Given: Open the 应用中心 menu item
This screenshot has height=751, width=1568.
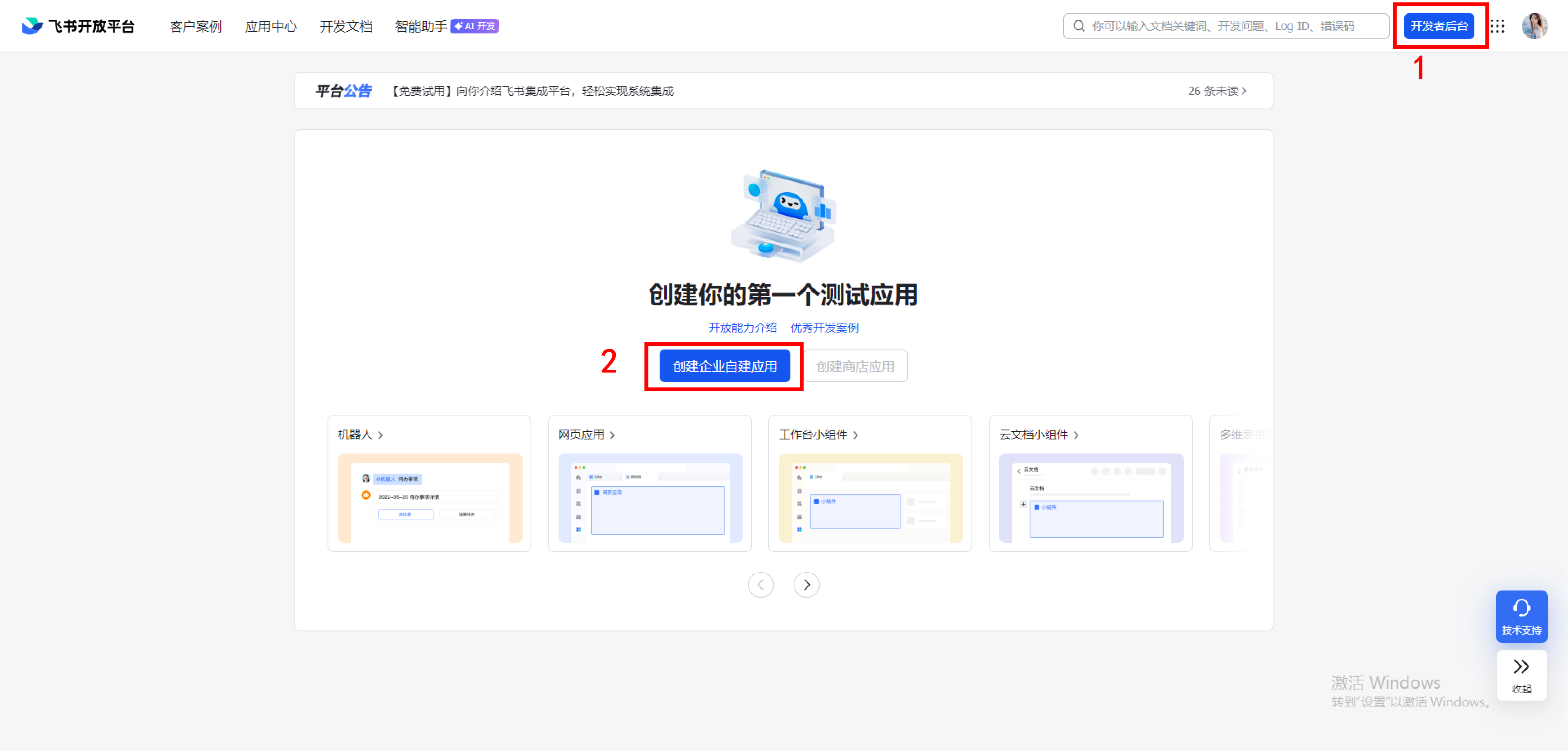Looking at the screenshot, I should click(271, 26).
